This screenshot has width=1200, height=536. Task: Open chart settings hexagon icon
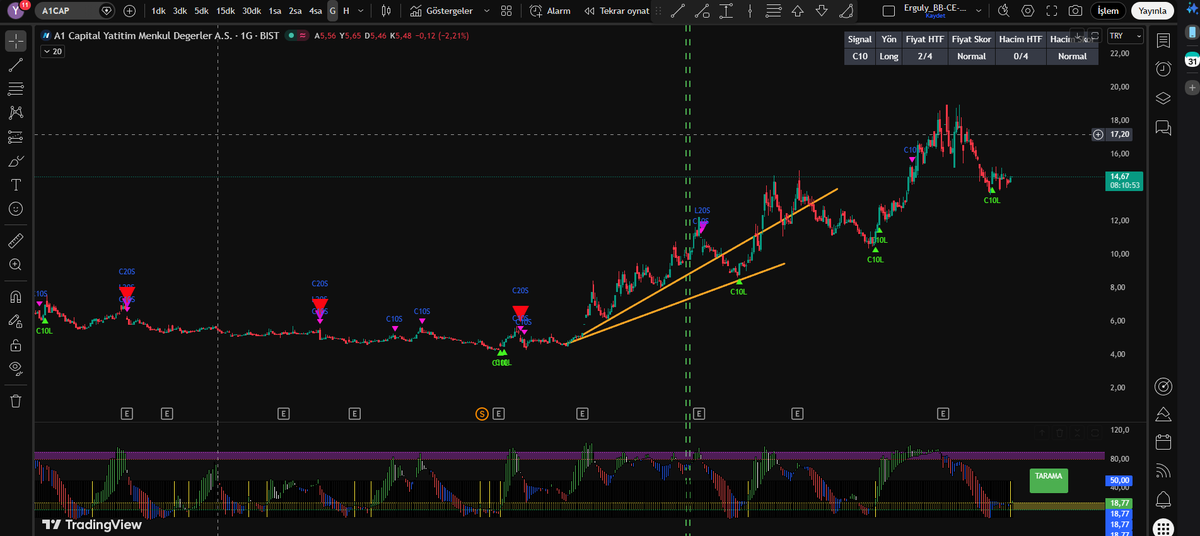click(1028, 11)
